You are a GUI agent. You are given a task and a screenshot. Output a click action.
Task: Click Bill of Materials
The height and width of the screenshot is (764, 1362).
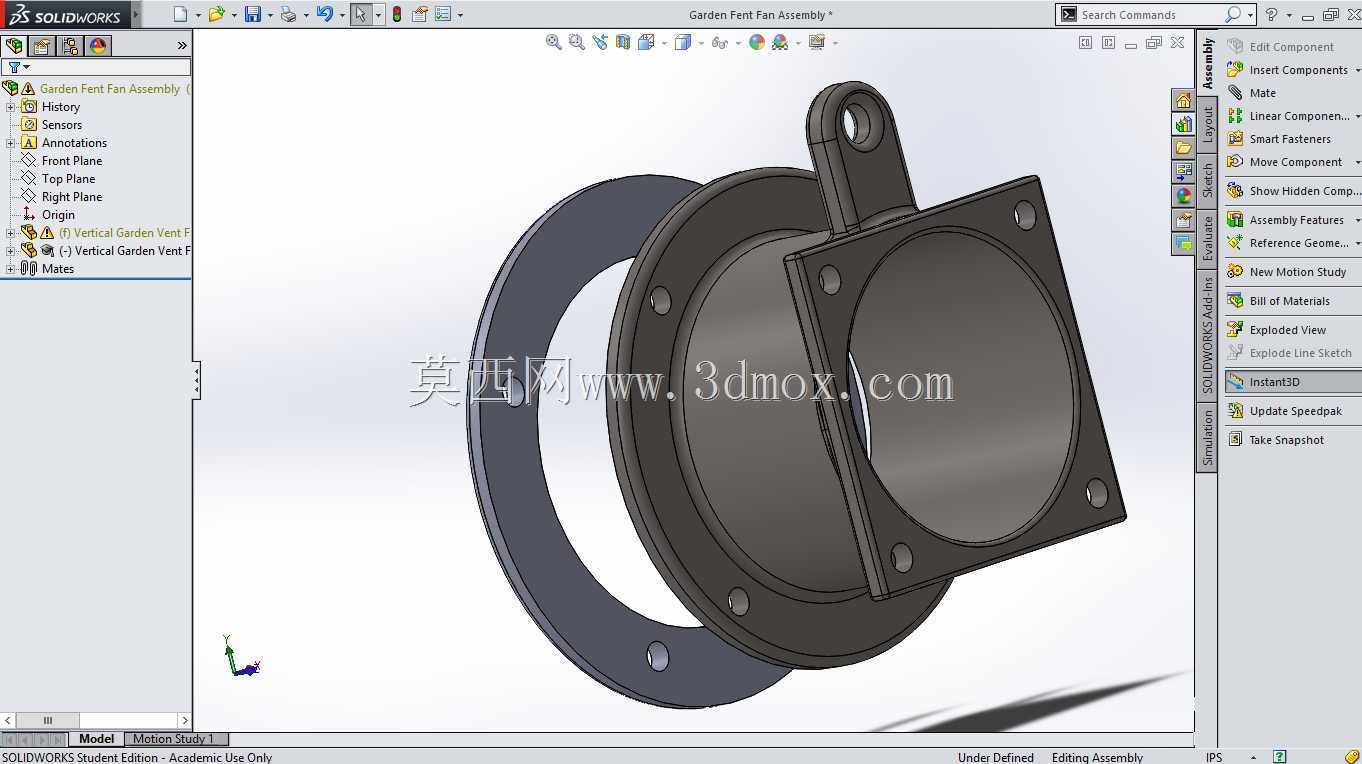[x=1279, y=301]
